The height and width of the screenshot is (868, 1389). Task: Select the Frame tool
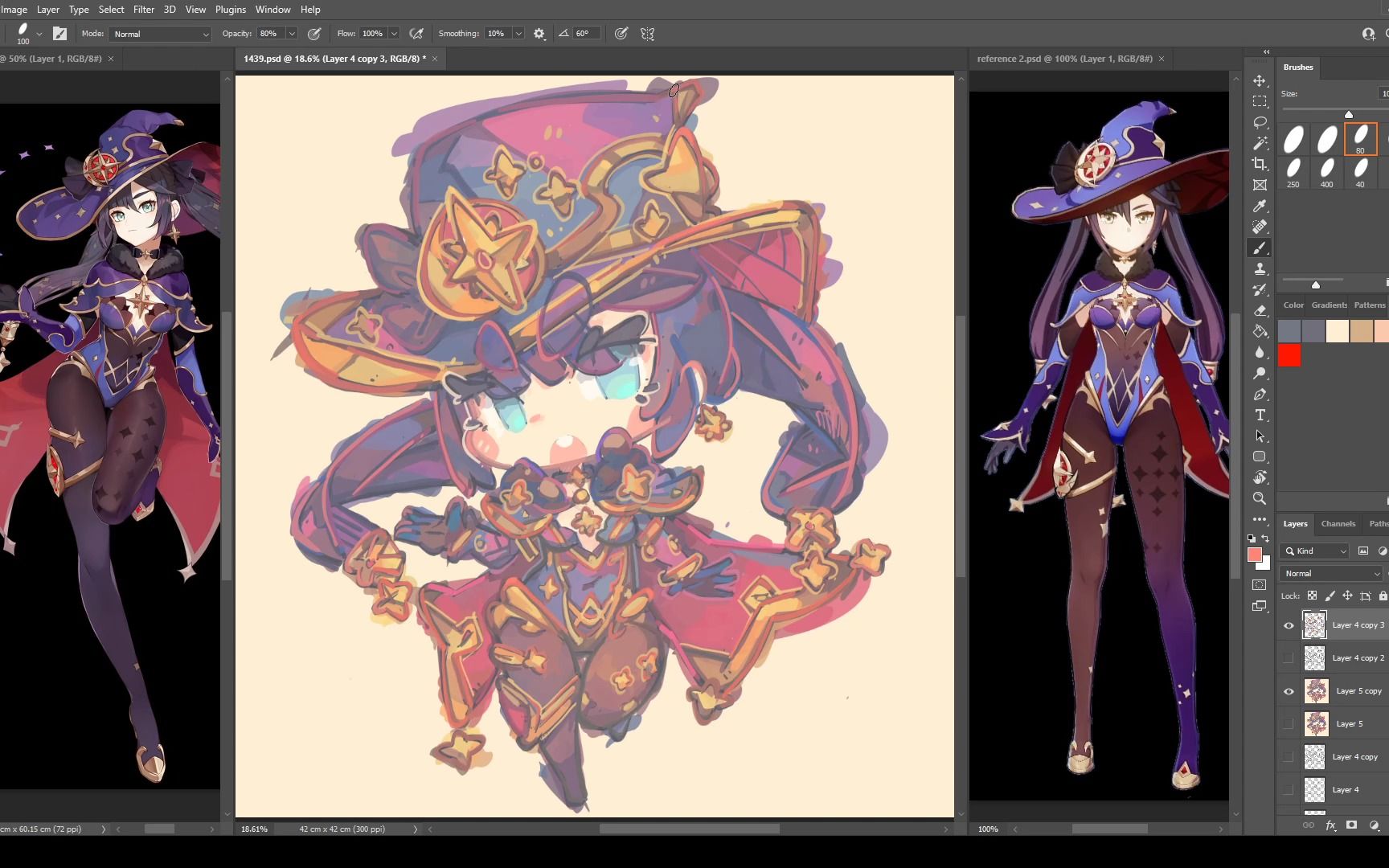tap(1260, 185)
